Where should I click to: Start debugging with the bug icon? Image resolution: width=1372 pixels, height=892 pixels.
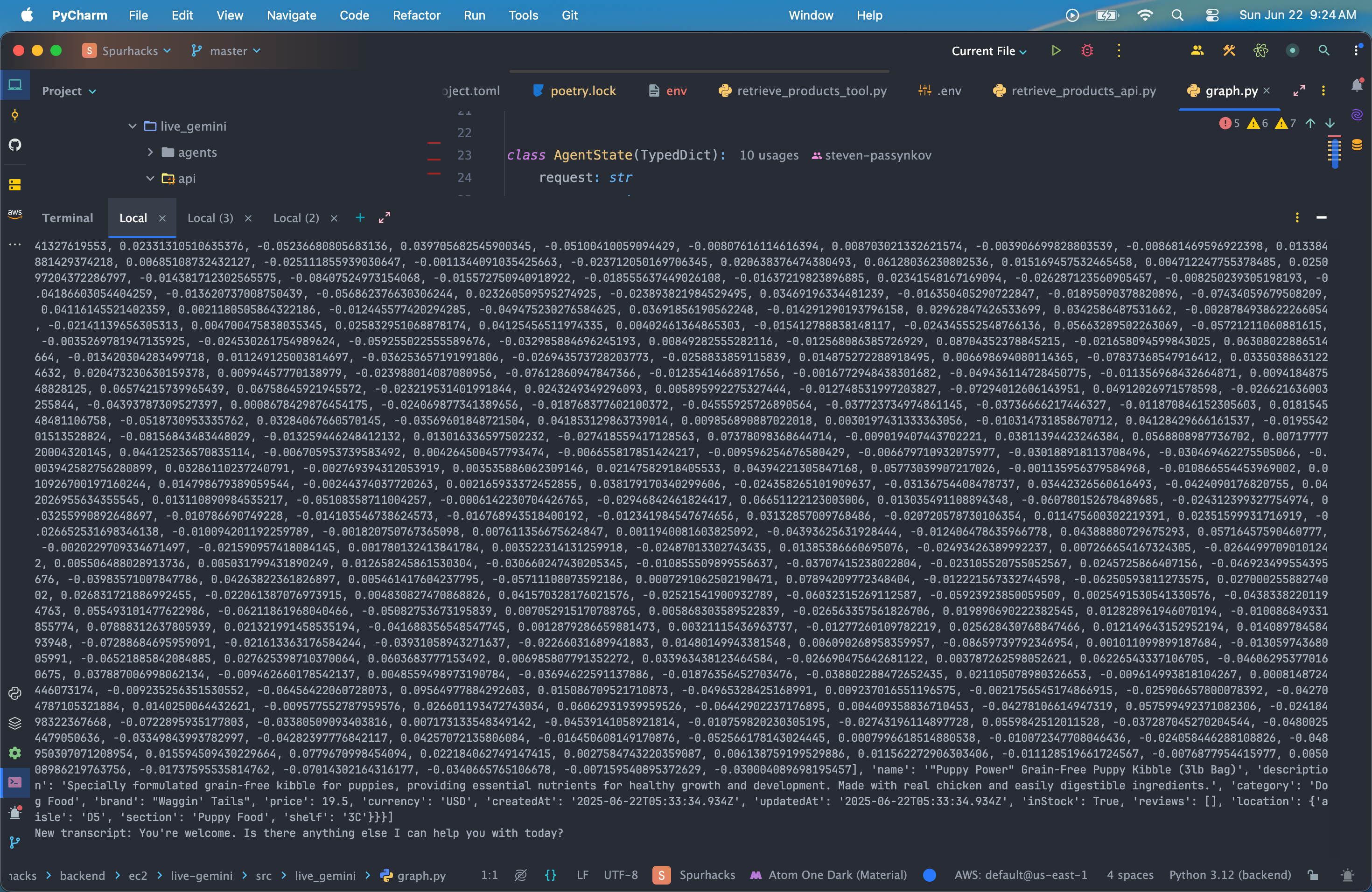click(1087, 51)
